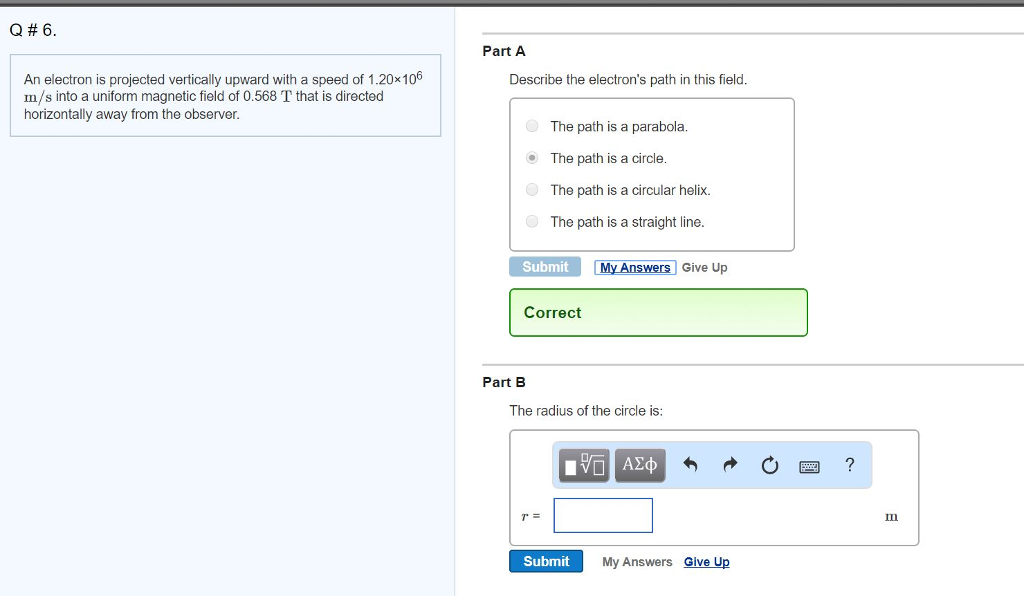Click the redo arrow in equation toolbar
The width and height of the screenshot is (1024, 596).
(729, 464)
